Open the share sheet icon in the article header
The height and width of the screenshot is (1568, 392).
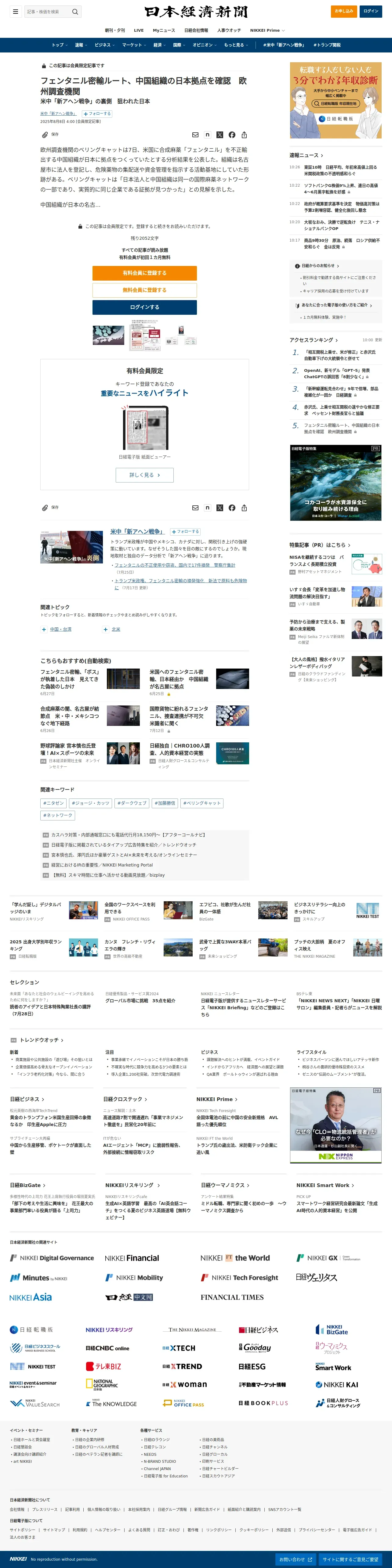(244, 135)
